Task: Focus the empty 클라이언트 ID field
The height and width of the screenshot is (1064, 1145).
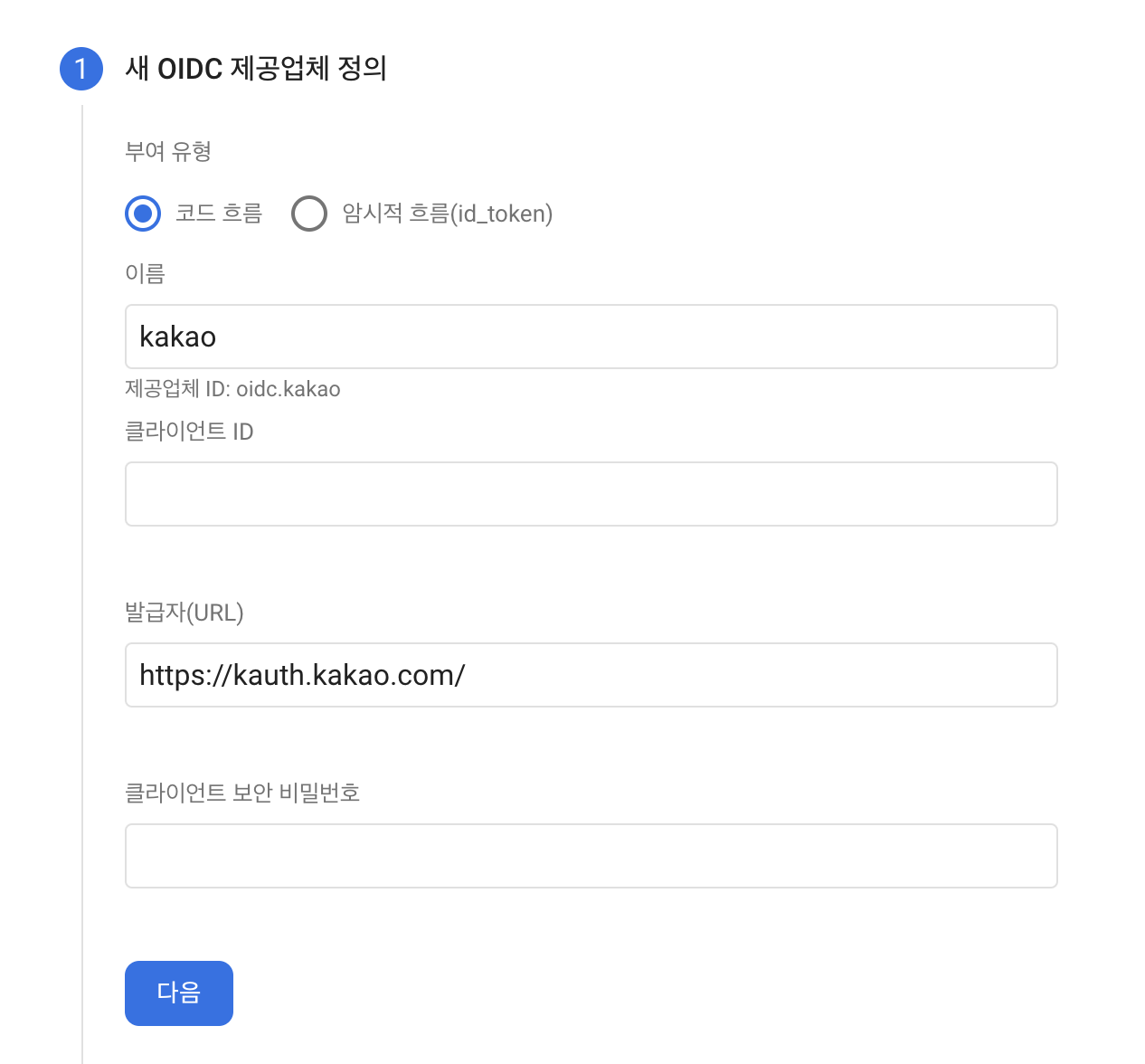Action: click(x=591, y=494)
